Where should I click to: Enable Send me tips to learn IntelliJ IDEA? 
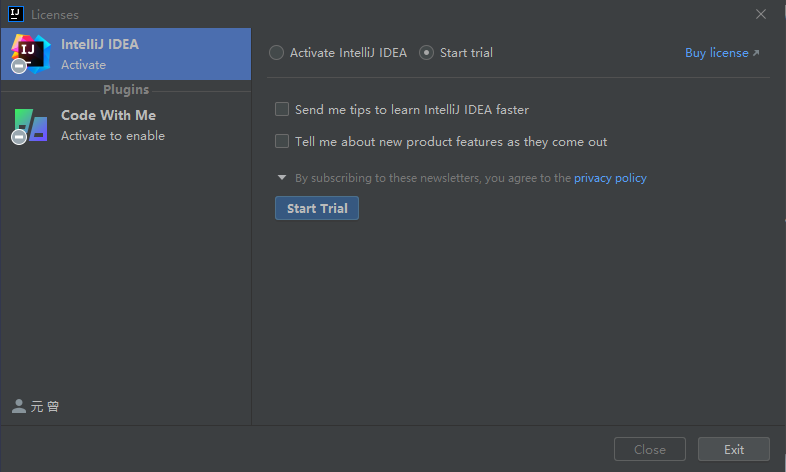282,109
